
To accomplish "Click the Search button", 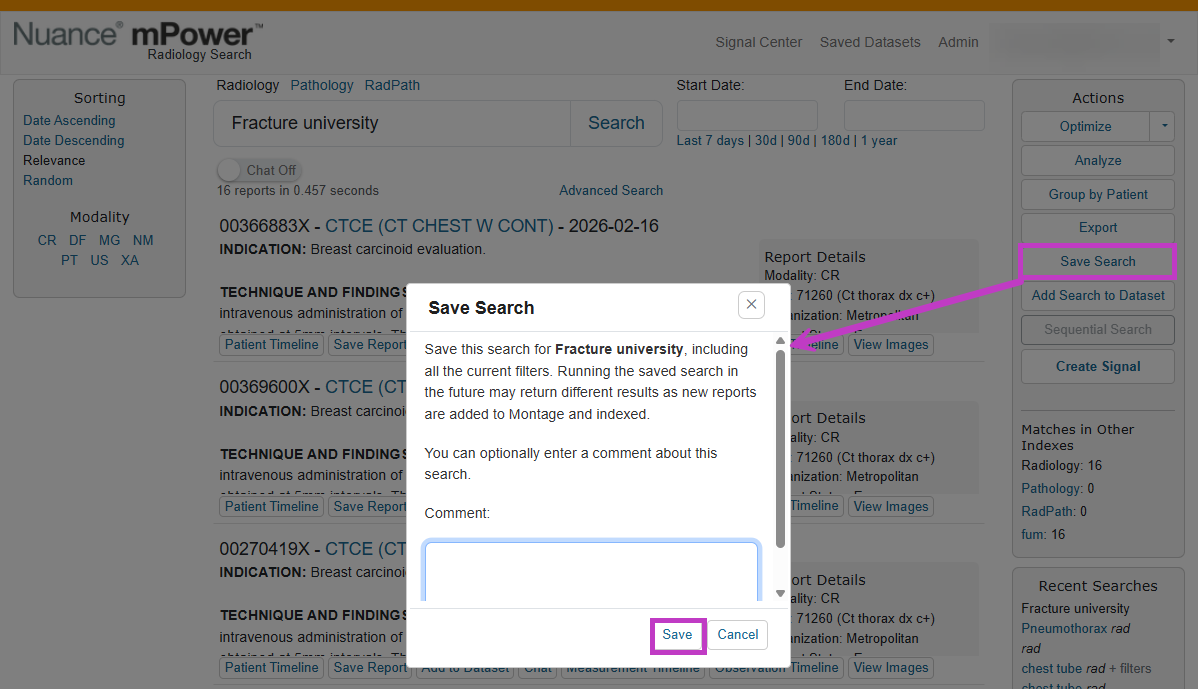I will 616,123.
